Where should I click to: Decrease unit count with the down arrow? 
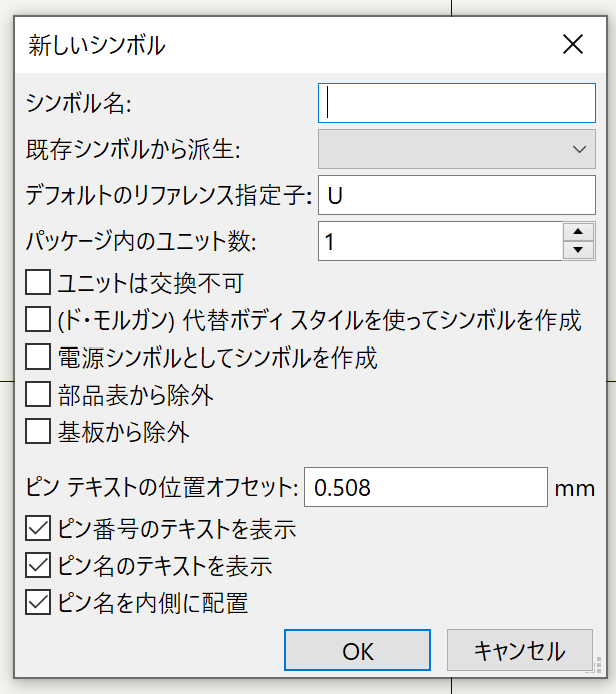point(578,250)
